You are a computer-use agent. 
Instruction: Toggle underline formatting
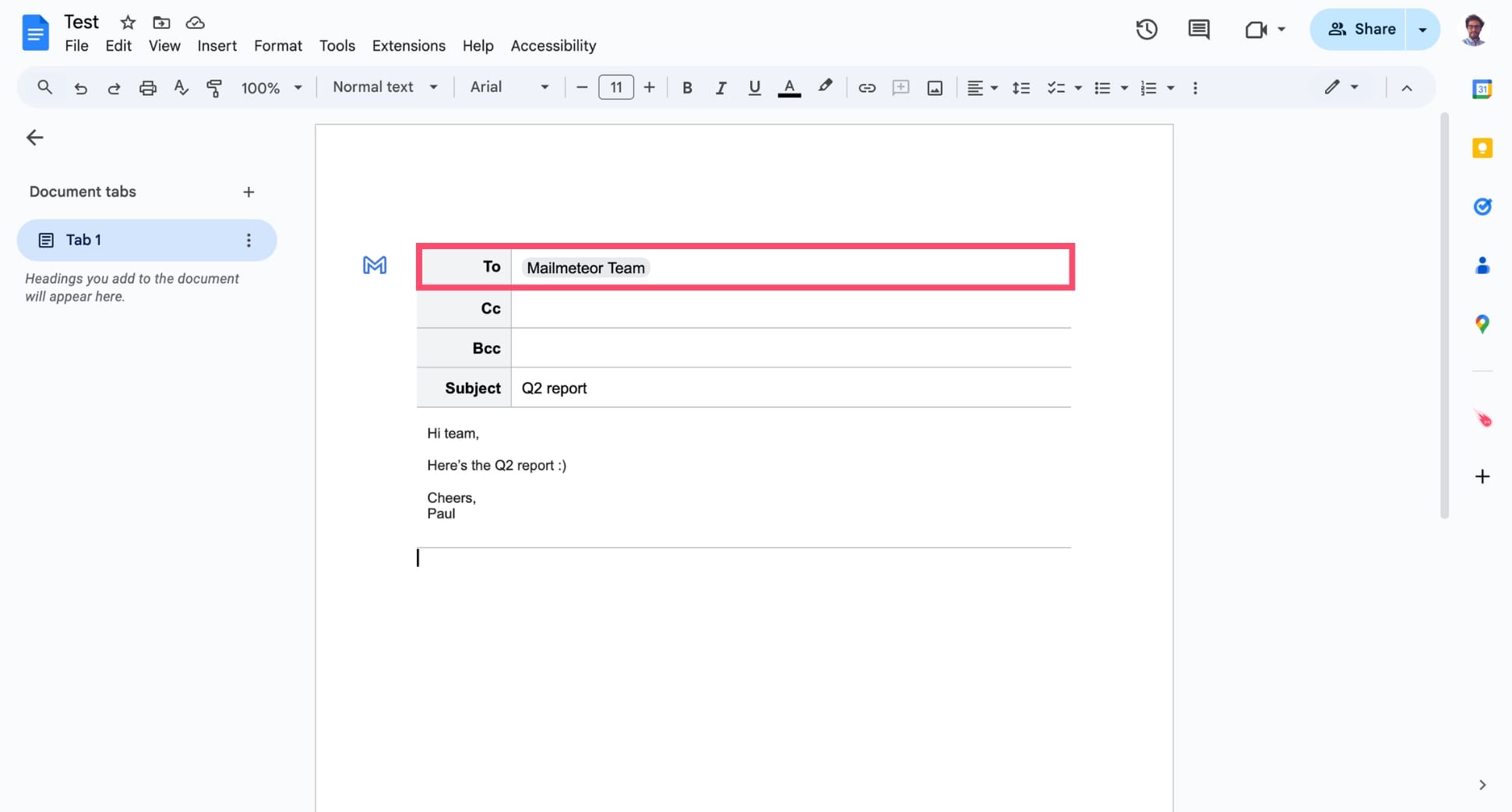754,87
